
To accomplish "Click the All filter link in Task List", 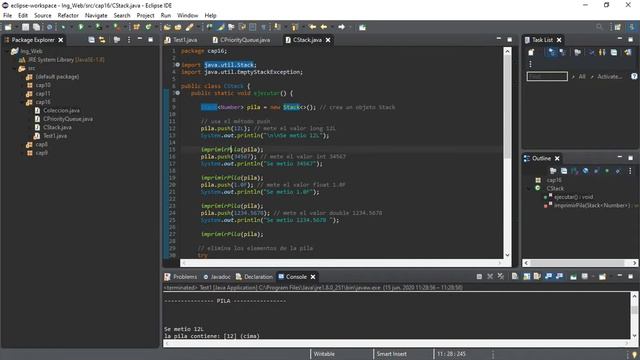I will (582, 76).
